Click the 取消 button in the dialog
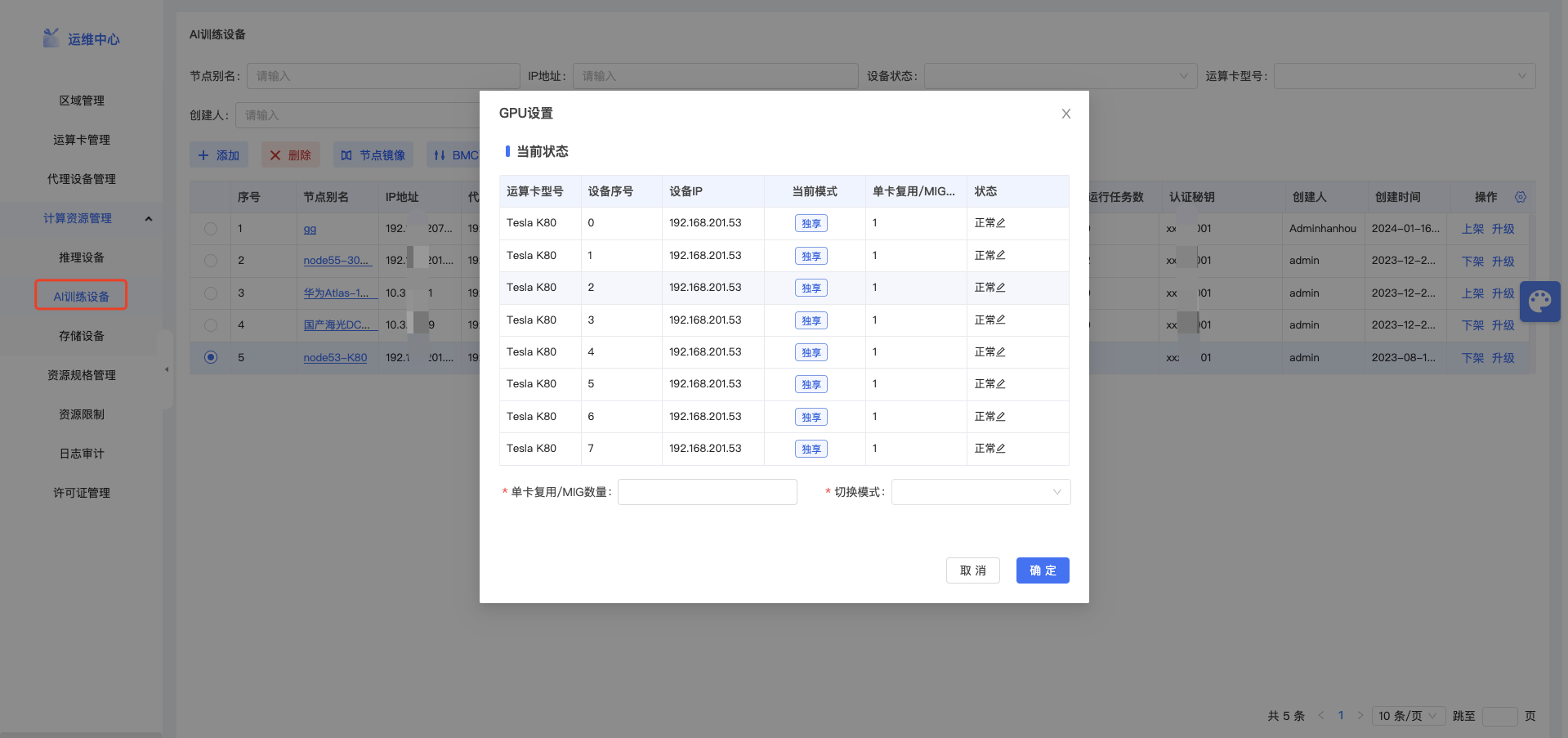Viewport: 1568px width, 738px height. 973,570
